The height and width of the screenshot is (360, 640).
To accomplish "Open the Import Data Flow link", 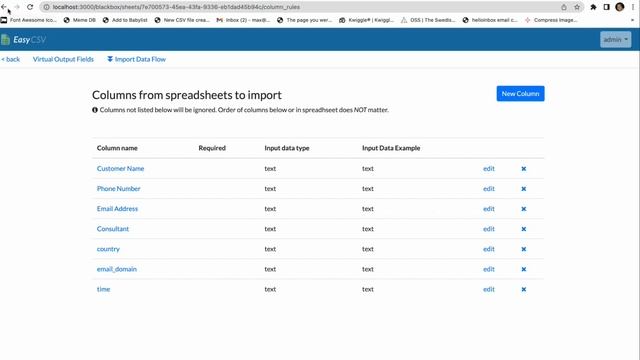I will click(136, 59).
